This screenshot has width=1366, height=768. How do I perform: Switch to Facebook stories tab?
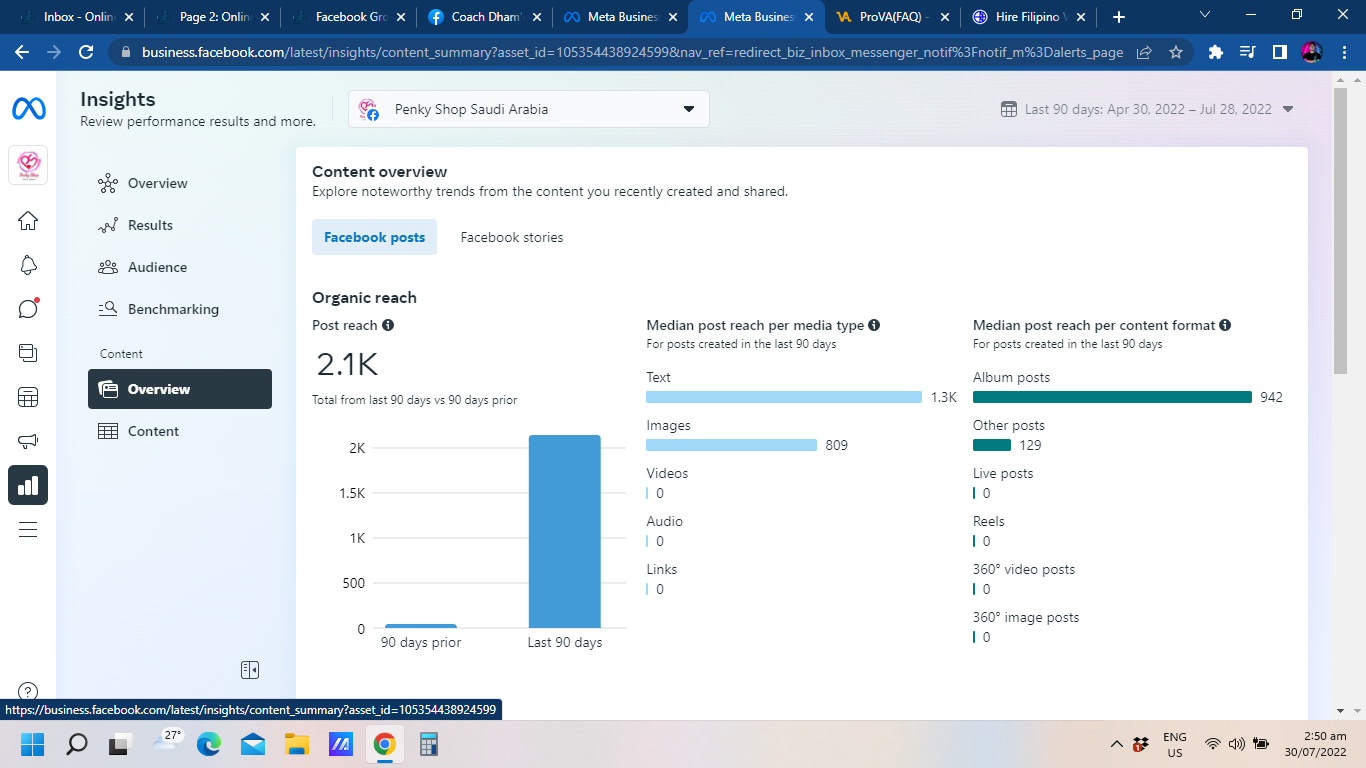click(511, 237)
